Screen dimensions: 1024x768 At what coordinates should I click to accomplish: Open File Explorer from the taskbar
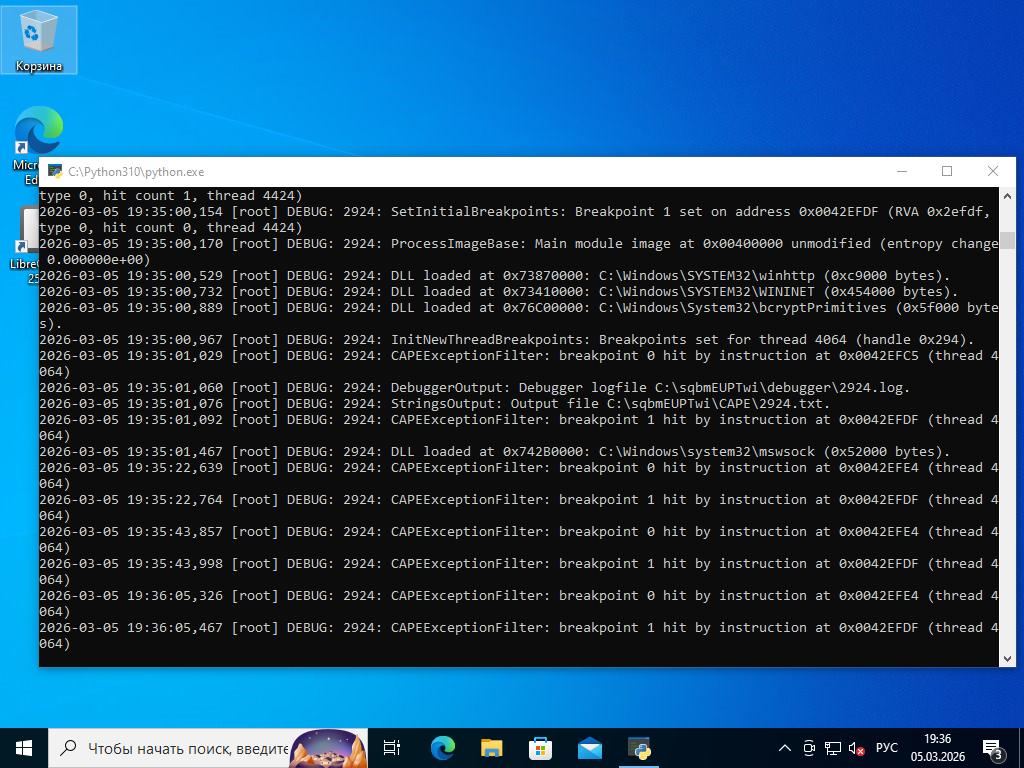pos(491,747)
